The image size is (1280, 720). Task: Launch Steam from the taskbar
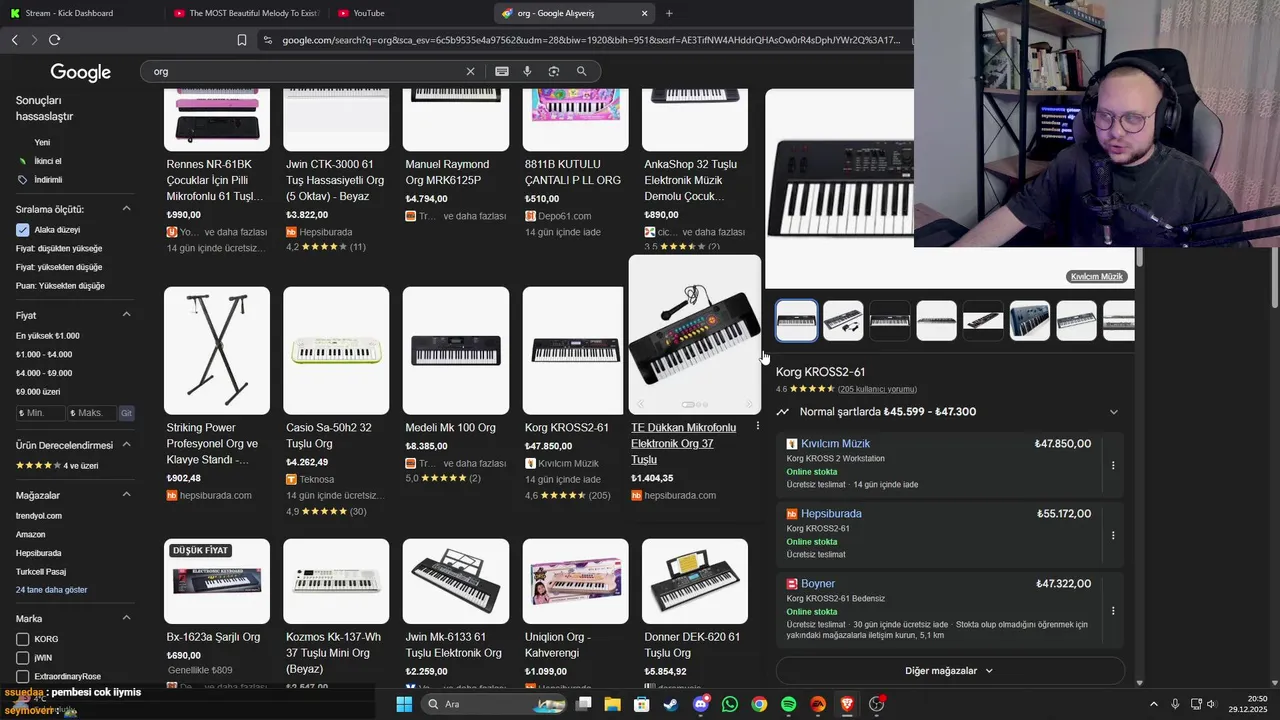670,704
